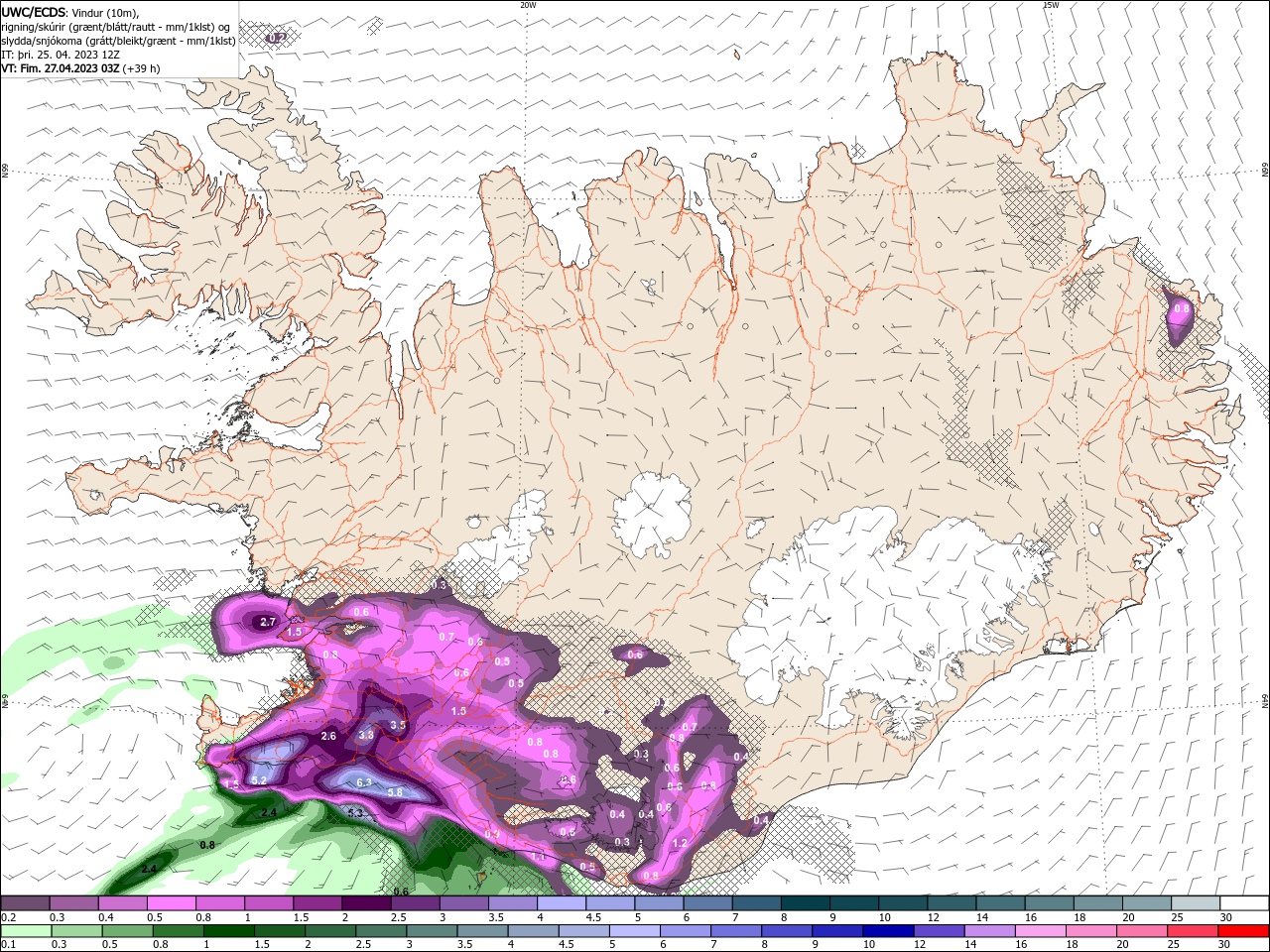The image size is (1270, 952).
Task: Click the 'VT: Fim. 27.04.2023 03Z (+39 h)' line
Action: 81,68
